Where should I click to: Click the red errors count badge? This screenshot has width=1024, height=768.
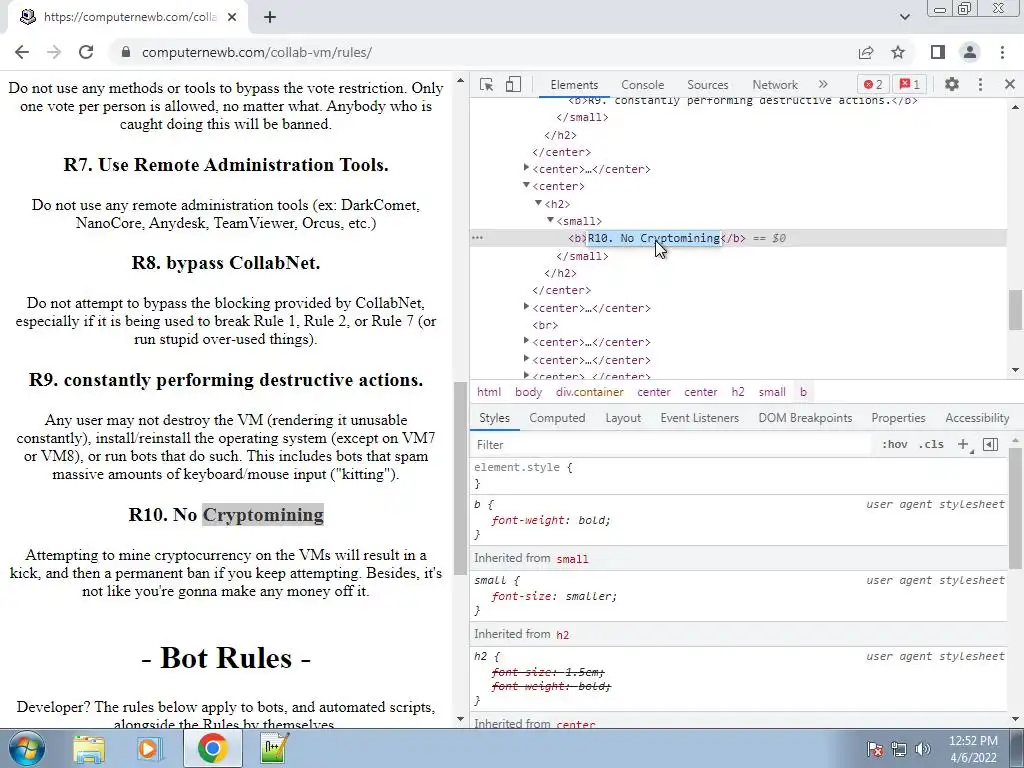873,84
